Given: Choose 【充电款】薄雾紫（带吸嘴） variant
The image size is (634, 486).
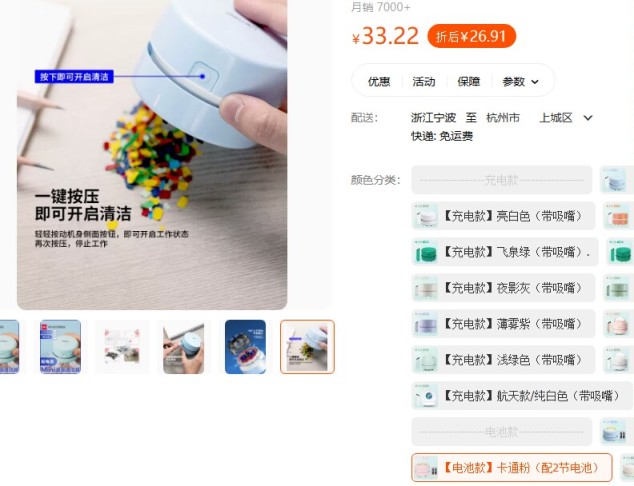Looking at the screenshot, I should [503, 324].
